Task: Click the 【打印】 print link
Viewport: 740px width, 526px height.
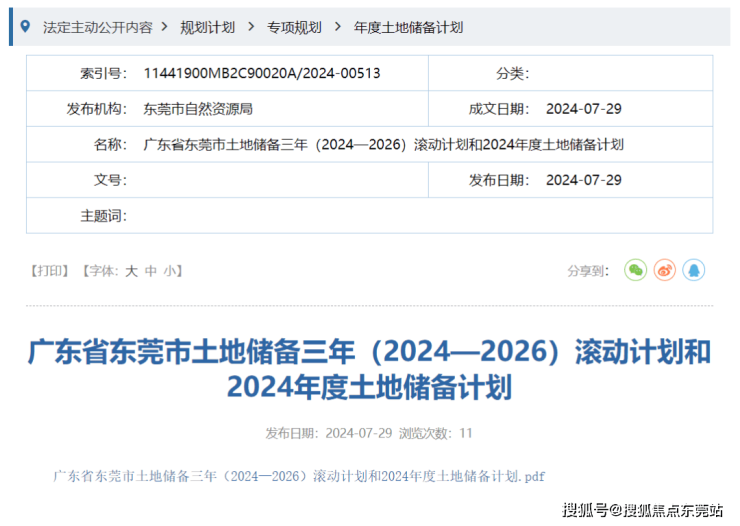Action: coord(50,271)
